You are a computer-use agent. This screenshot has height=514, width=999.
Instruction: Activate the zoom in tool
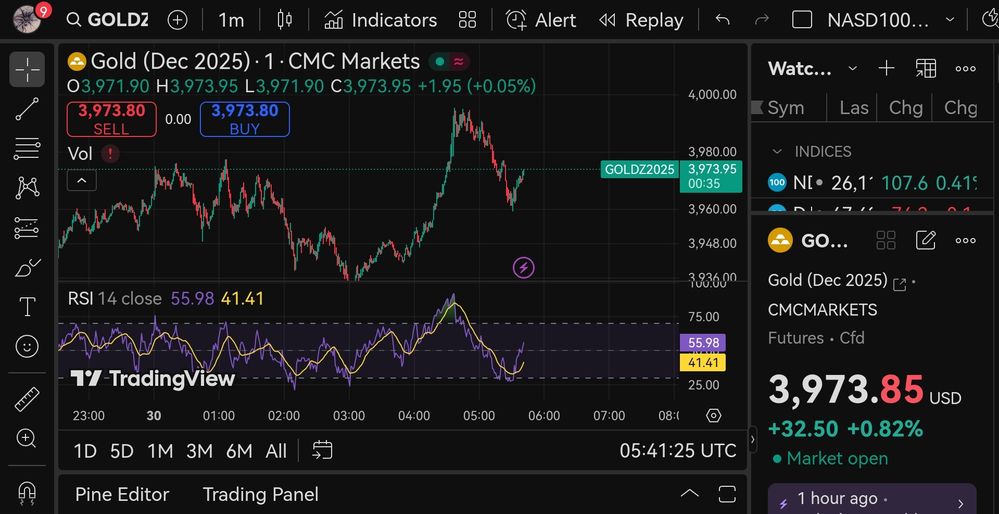pyautogui.click(x=27, y=438)
